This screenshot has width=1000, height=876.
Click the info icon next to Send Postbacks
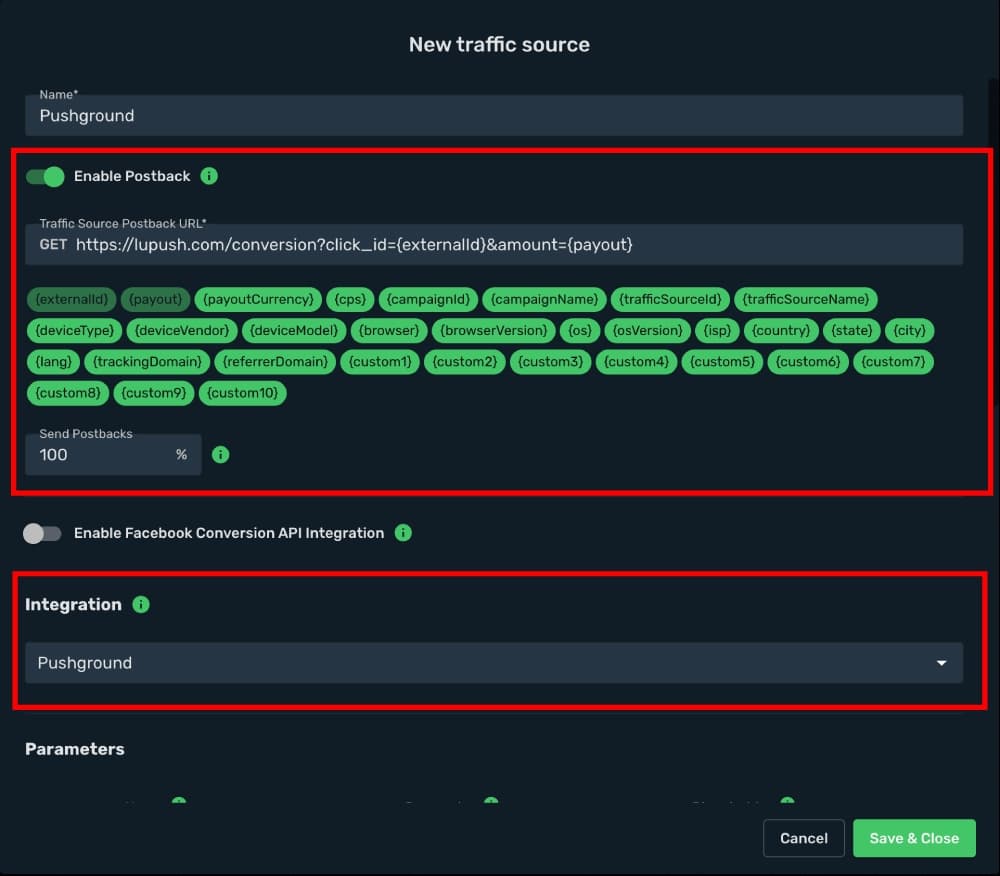pyautogui.click(x=221, y=455)
